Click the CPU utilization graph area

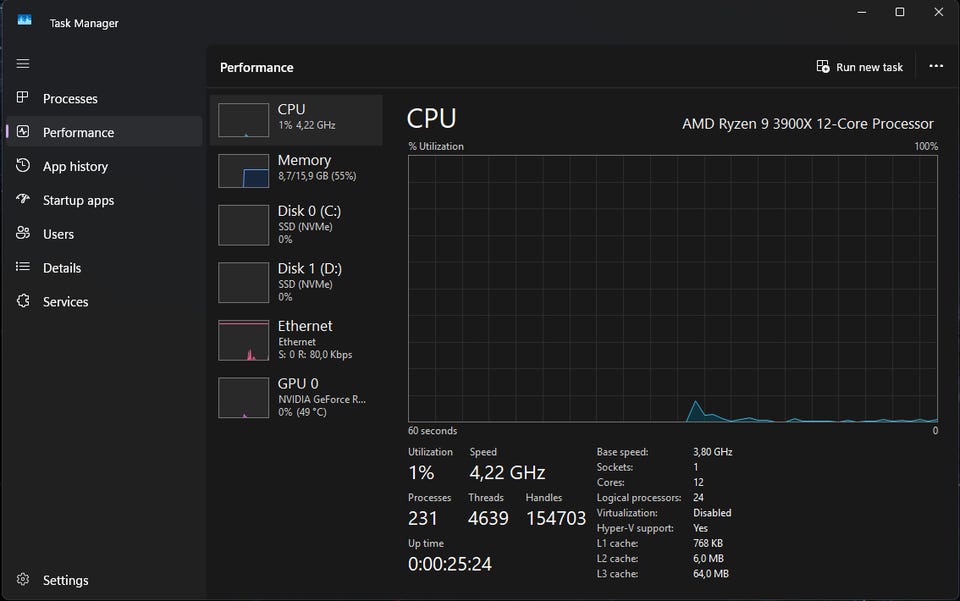672,288
